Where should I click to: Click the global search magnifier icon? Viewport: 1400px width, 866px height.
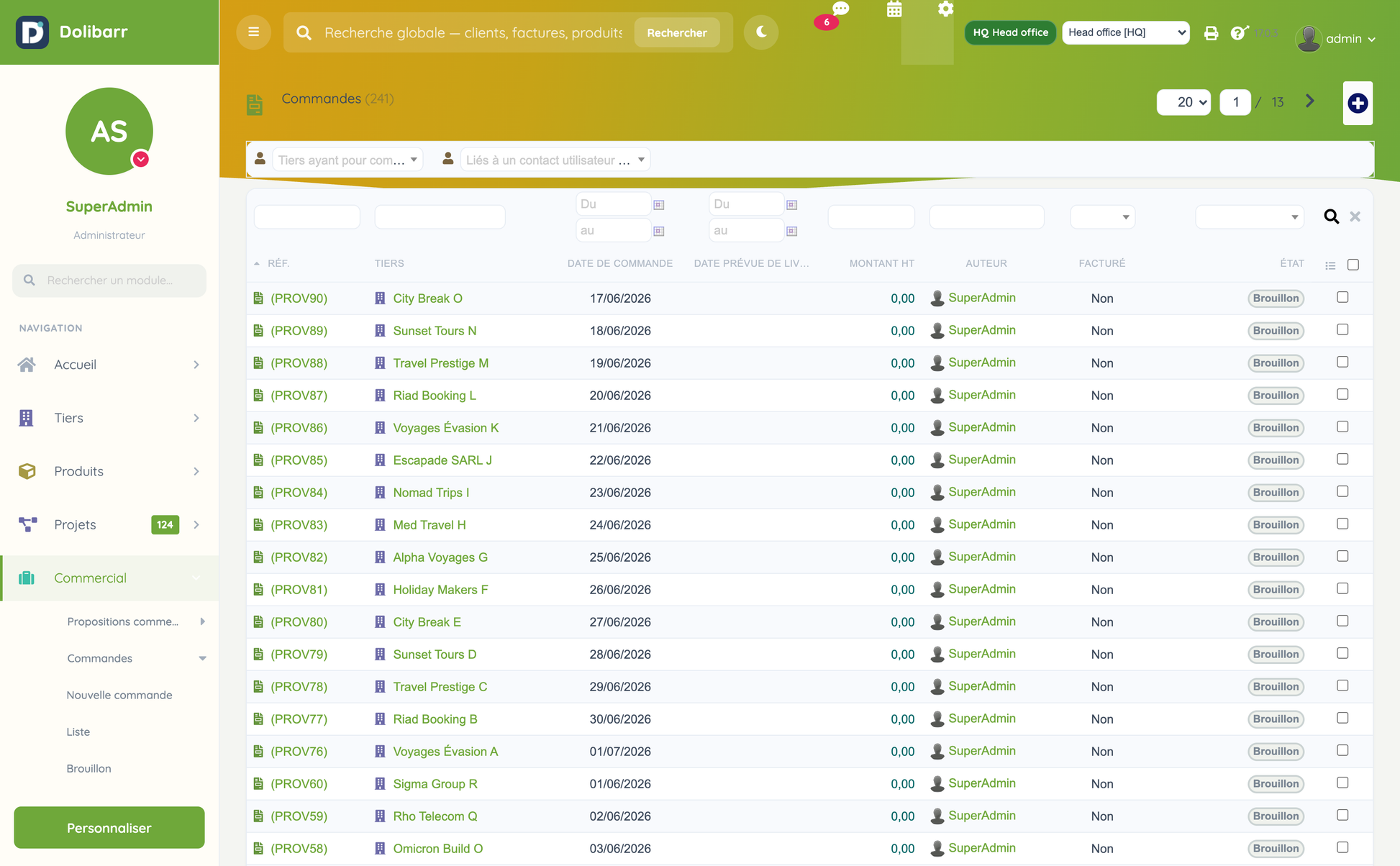[304, 32]
